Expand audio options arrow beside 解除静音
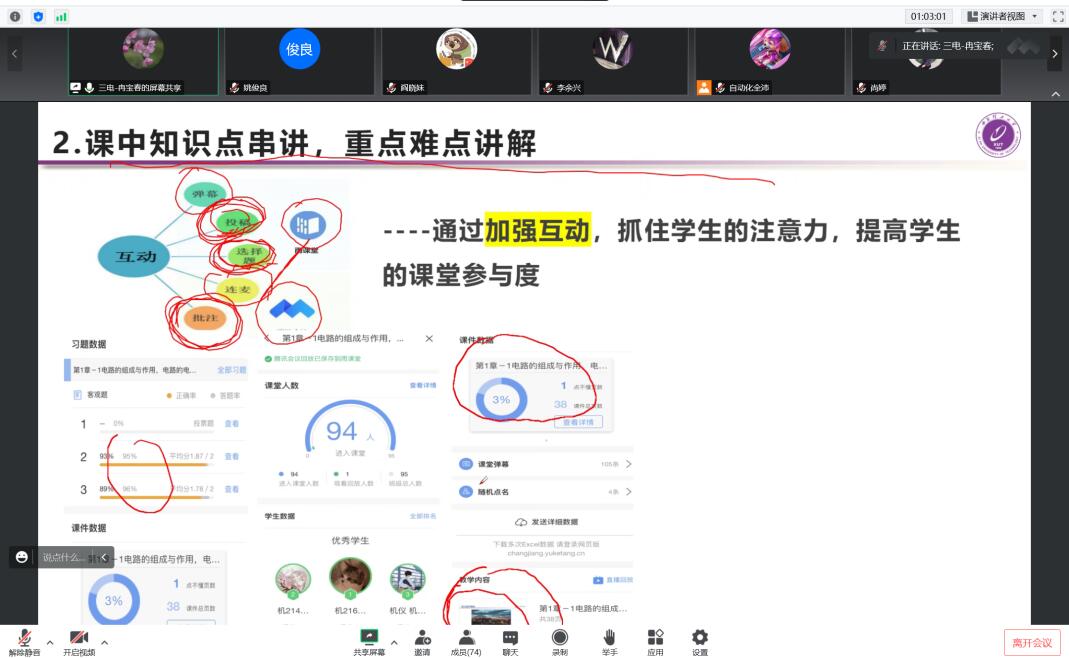This screenshot has width=1069, height=658. tap(50, 642)
